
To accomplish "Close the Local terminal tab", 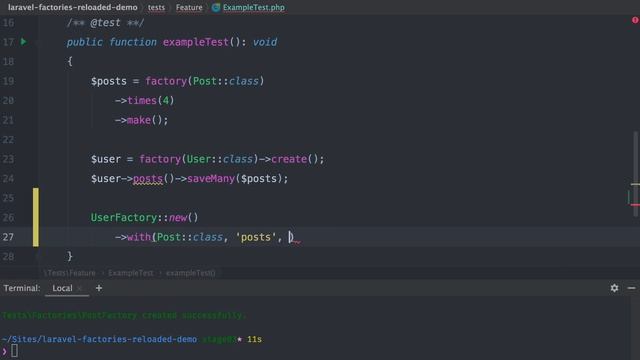I will (80, 289).
